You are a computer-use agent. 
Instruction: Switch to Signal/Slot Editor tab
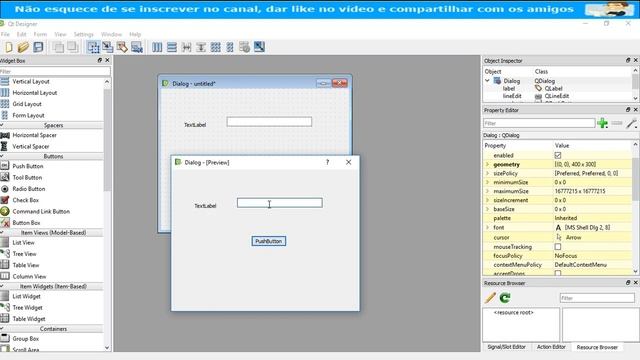pos(506,347)
